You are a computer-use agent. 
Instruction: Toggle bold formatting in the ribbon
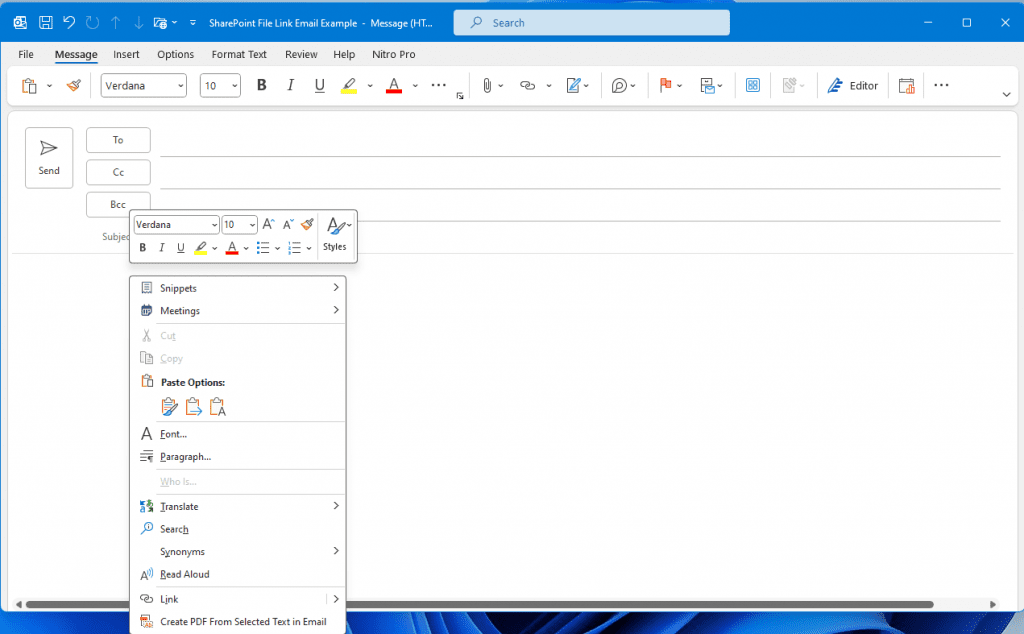(261, 85)
